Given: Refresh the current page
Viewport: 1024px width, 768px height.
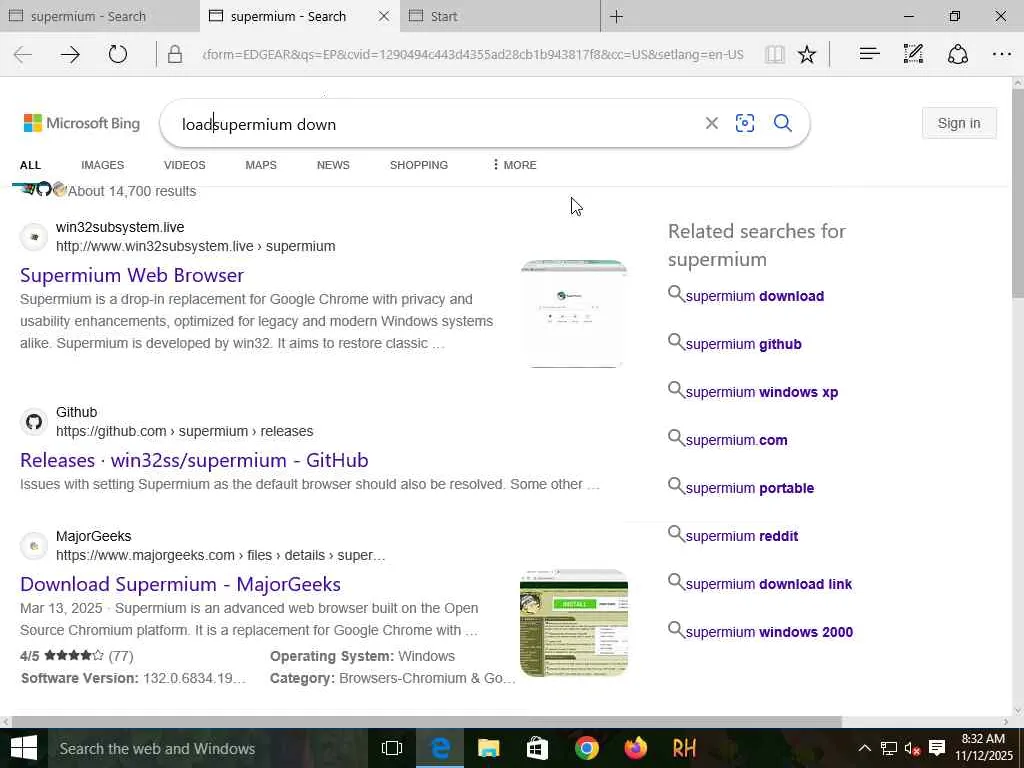Looking at the screenshot, I should click(118, 54).
